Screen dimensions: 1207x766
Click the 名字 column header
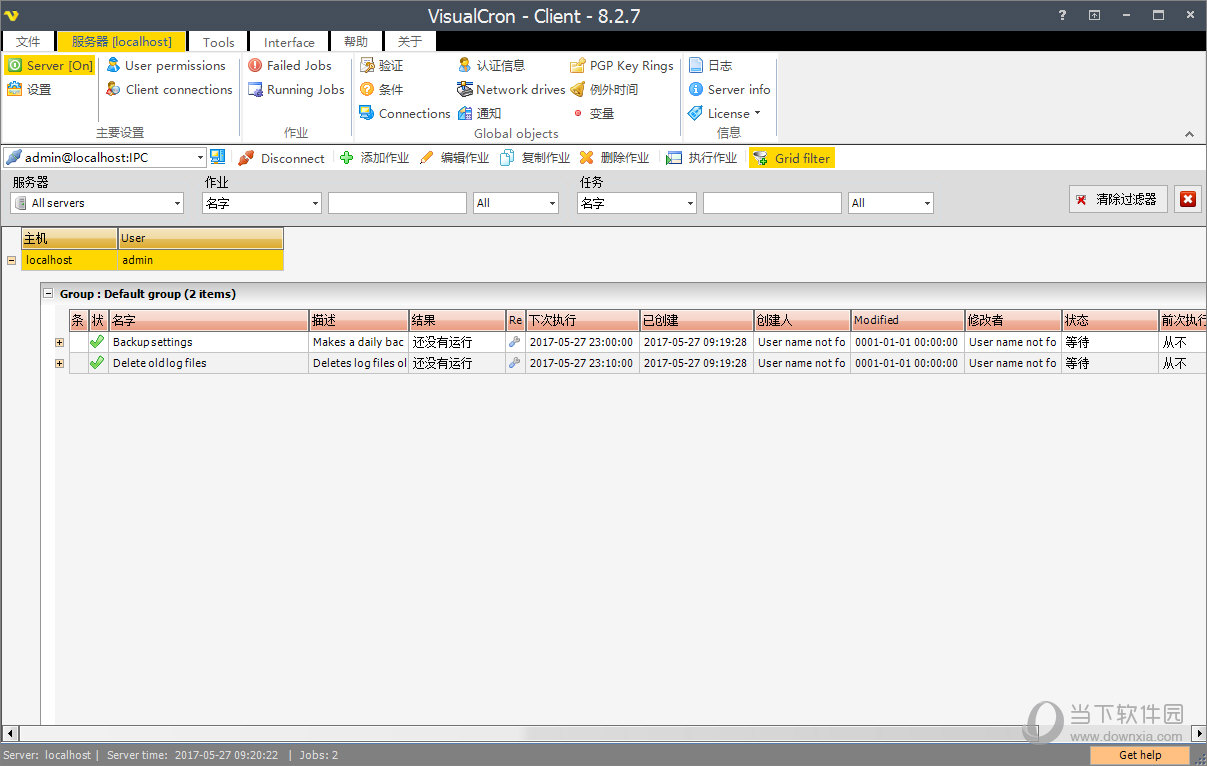[209, 320]
